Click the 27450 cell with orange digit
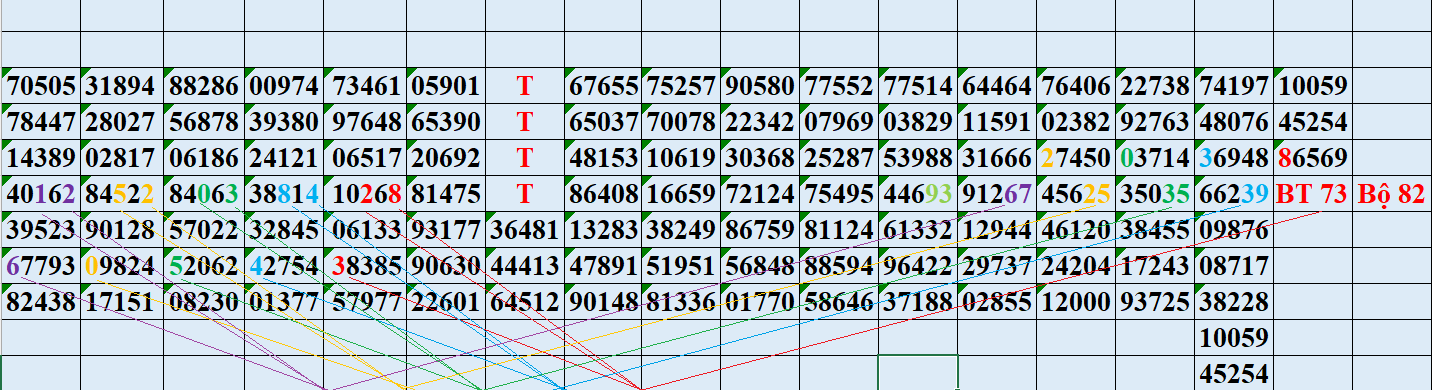Screen dimensions: 1432x390 (x=1076, y=158)
